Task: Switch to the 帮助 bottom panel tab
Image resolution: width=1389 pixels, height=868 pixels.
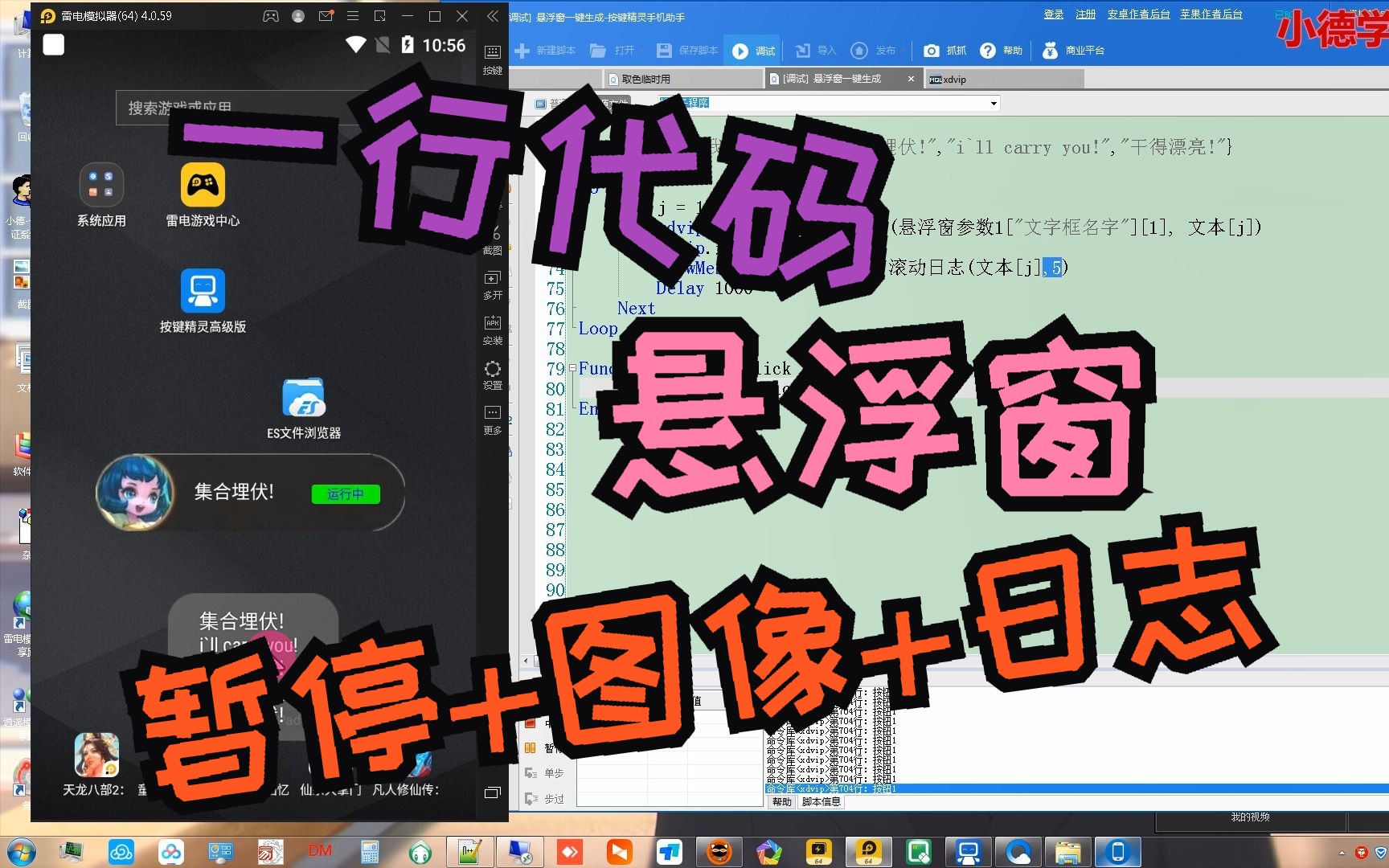Action: click(x=781, y=802)
